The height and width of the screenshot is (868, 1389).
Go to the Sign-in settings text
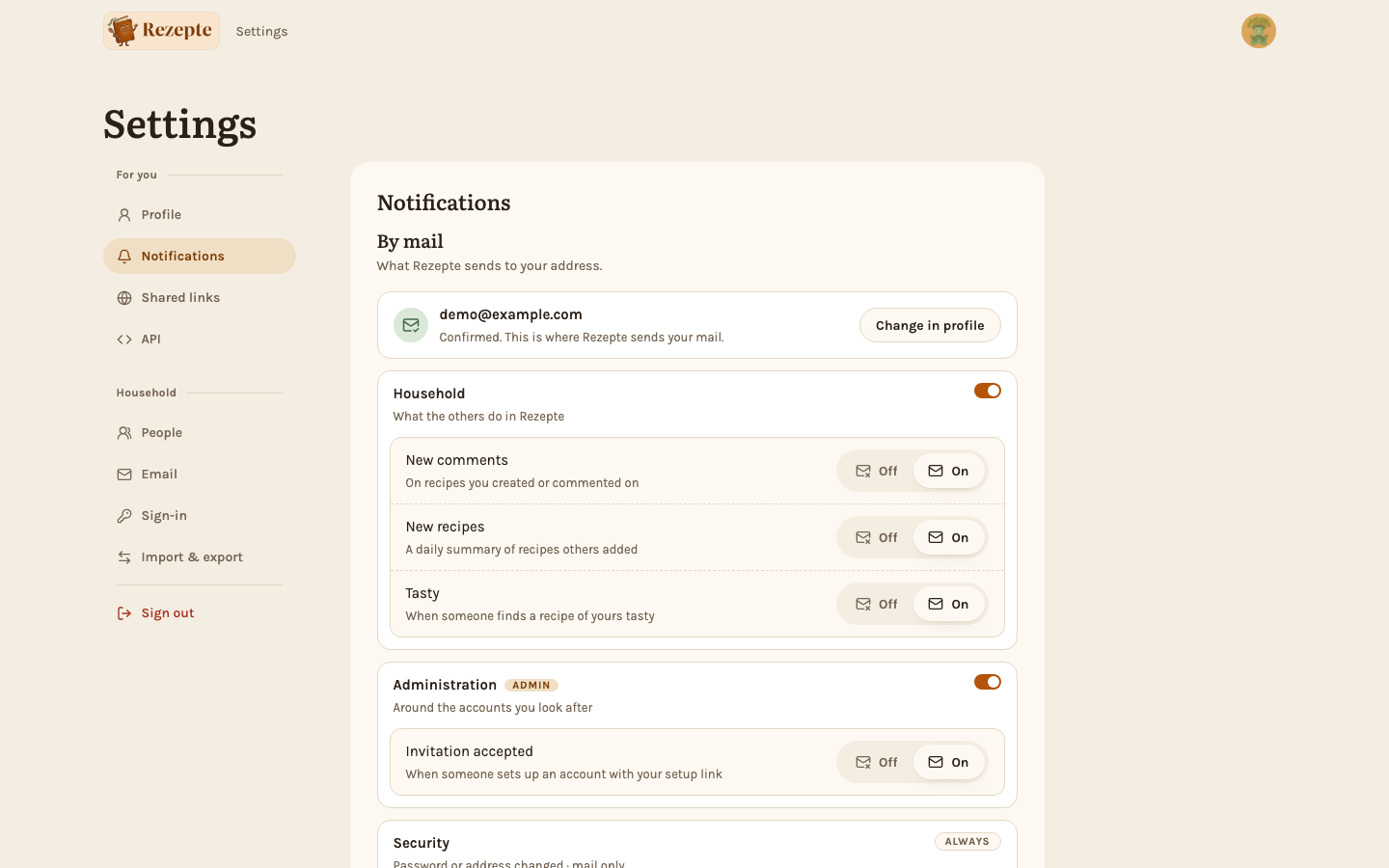(x=164, y=516)
